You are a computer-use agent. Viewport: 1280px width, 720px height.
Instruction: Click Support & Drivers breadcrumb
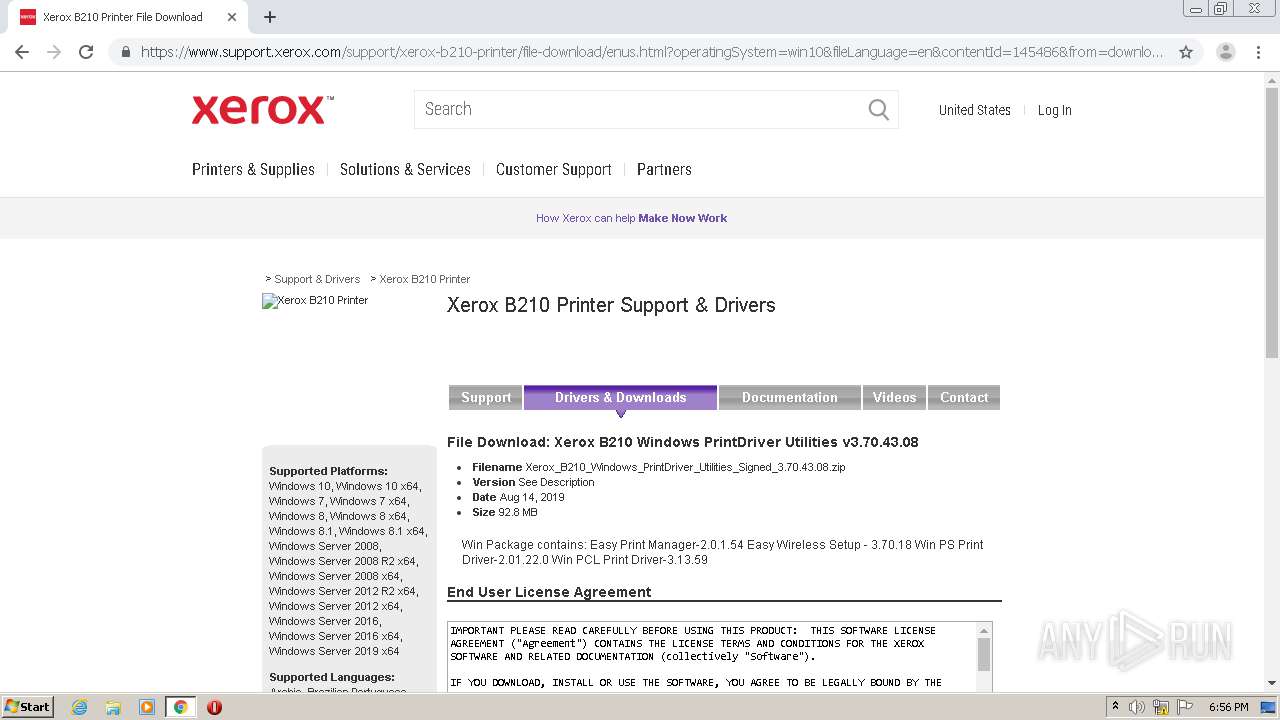(317, 279)
